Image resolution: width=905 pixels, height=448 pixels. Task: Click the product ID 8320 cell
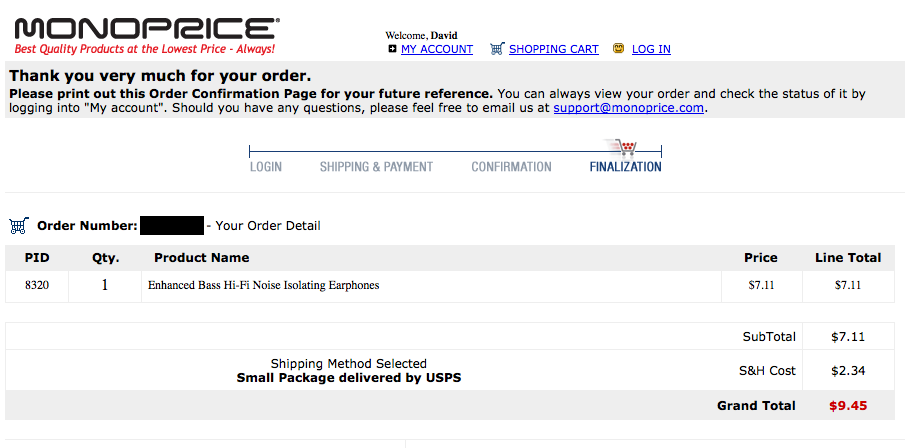tap(37, 285)
